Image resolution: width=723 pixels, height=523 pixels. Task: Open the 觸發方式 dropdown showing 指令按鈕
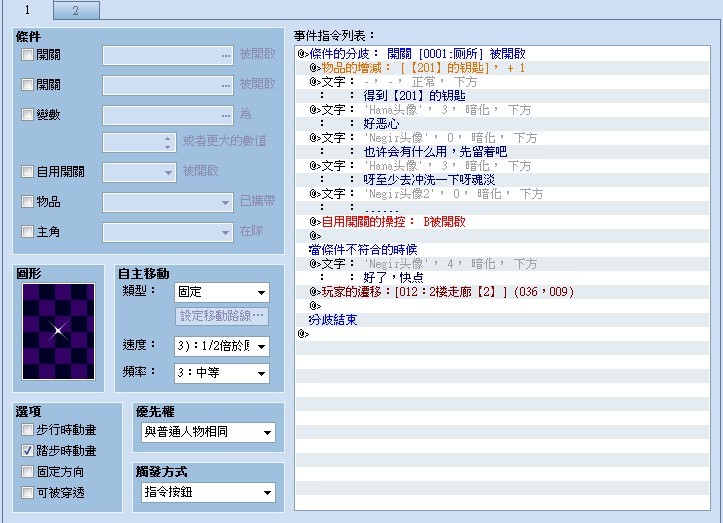208,492
